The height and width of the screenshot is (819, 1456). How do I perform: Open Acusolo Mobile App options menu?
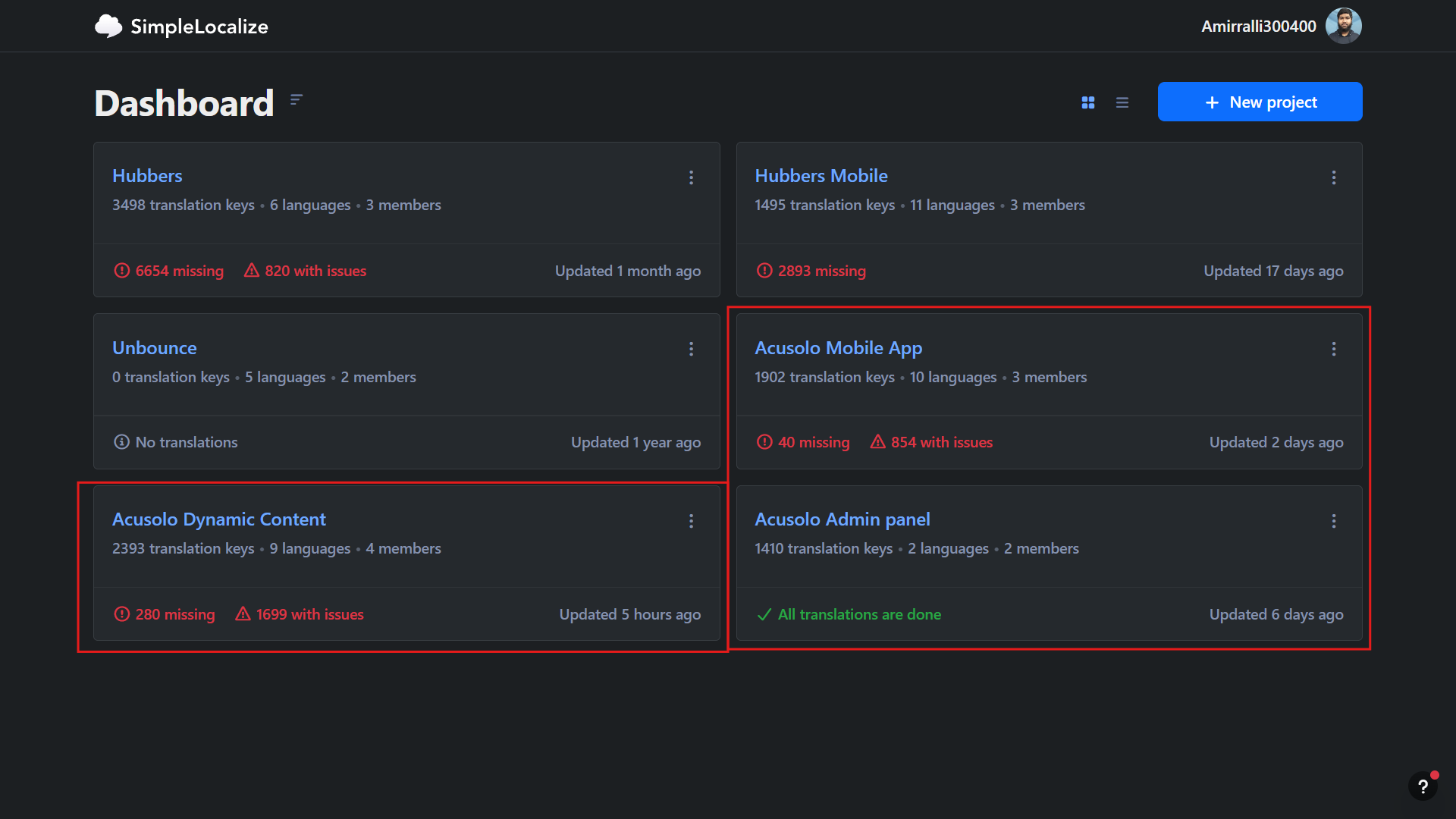point(1334,349)
